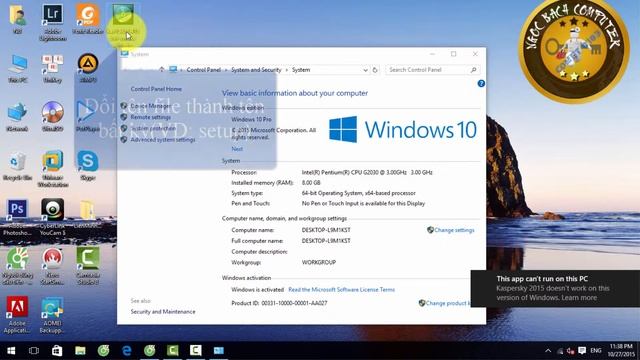
Task: Click the Next link under Windows edition
Action: 237,149
